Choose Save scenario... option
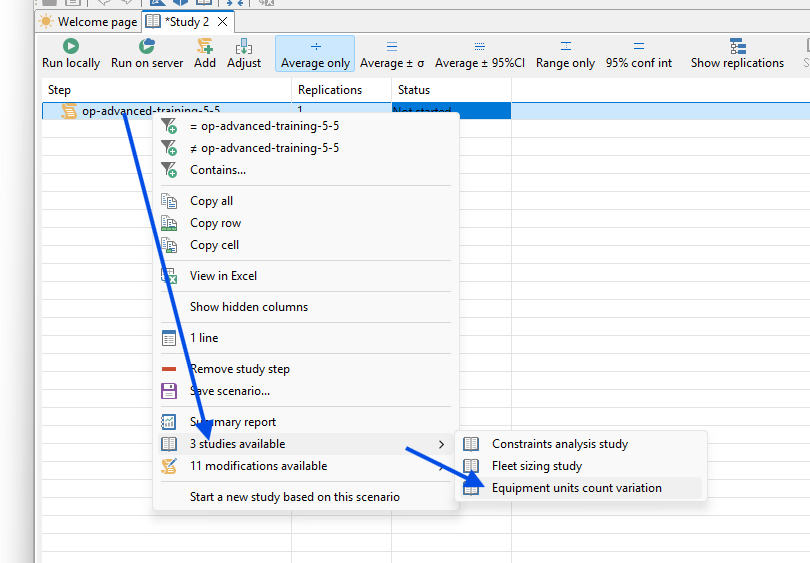Image resolution: width=810 pixels, height=563 pixels. point(306,391)
